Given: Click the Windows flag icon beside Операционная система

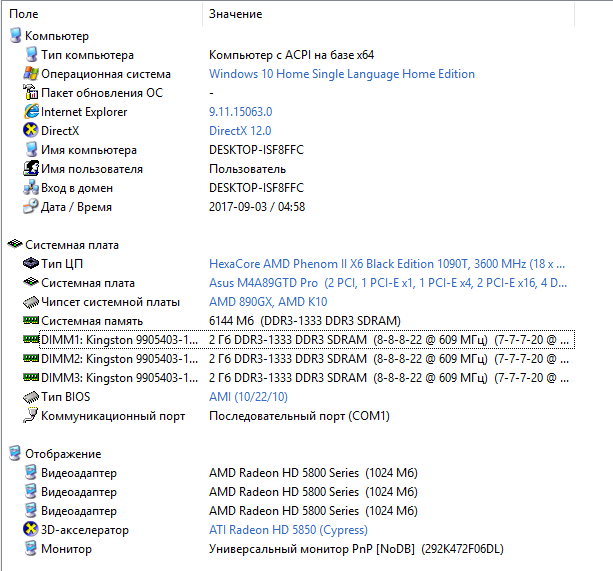Looking at the screenshot, I should (x=31, y=73).
